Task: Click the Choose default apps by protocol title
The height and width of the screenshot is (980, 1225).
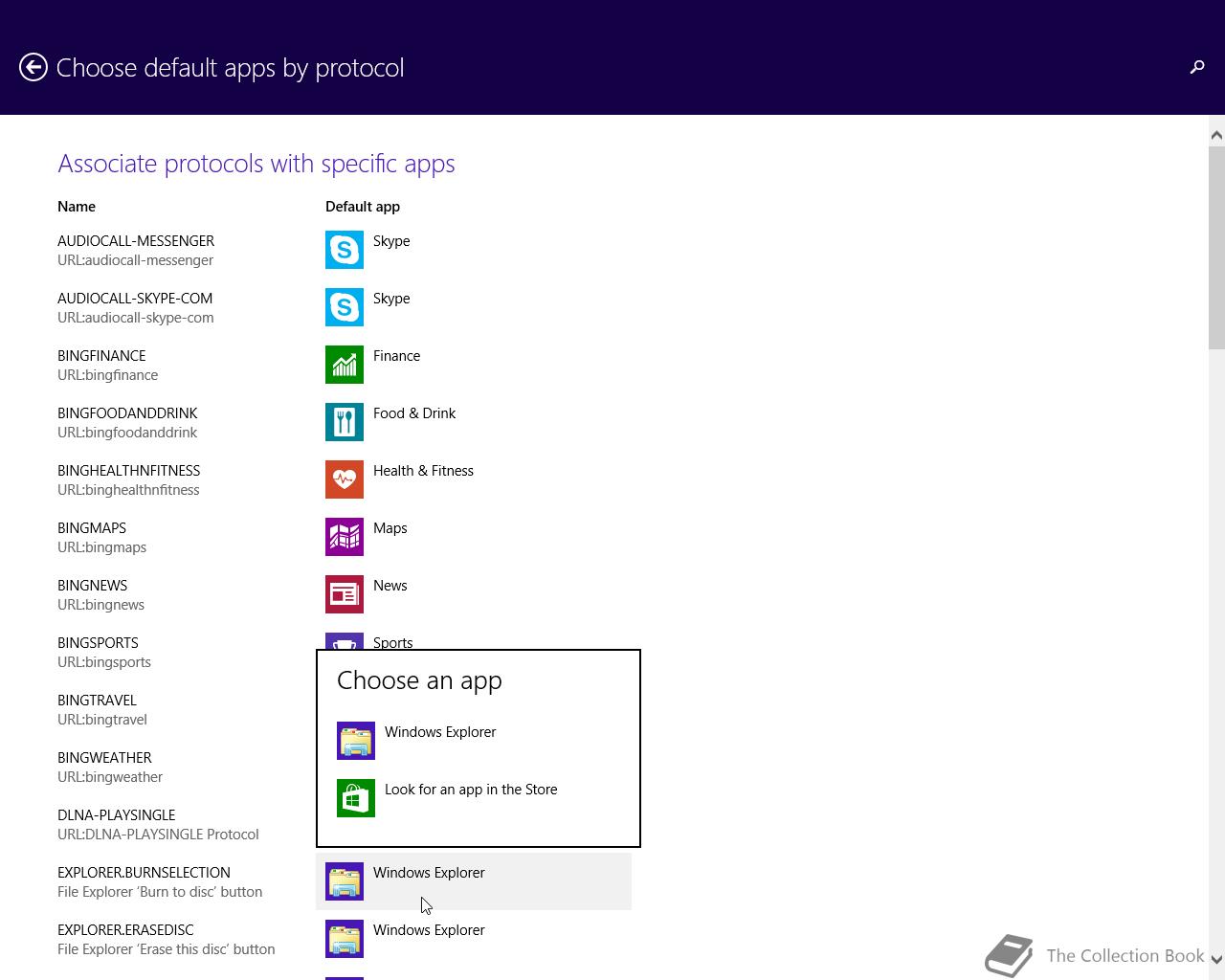Action: click(230, 68)
